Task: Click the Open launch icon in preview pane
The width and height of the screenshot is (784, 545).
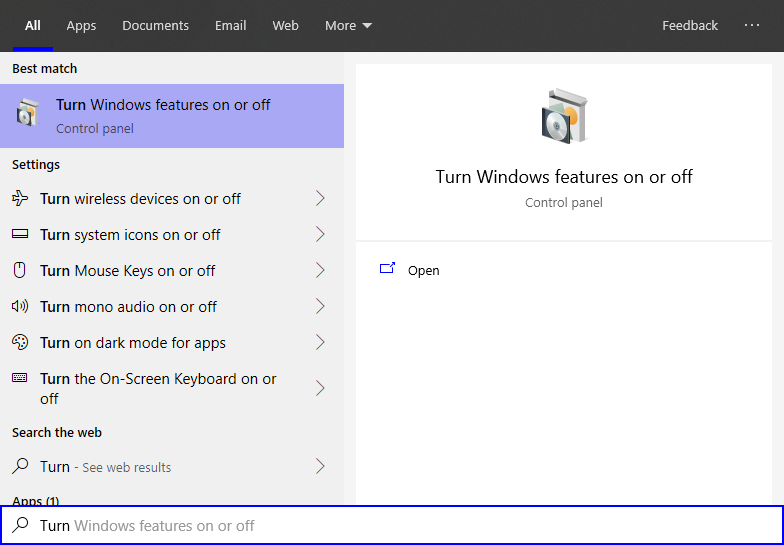Action: click(x=388, y=268)
